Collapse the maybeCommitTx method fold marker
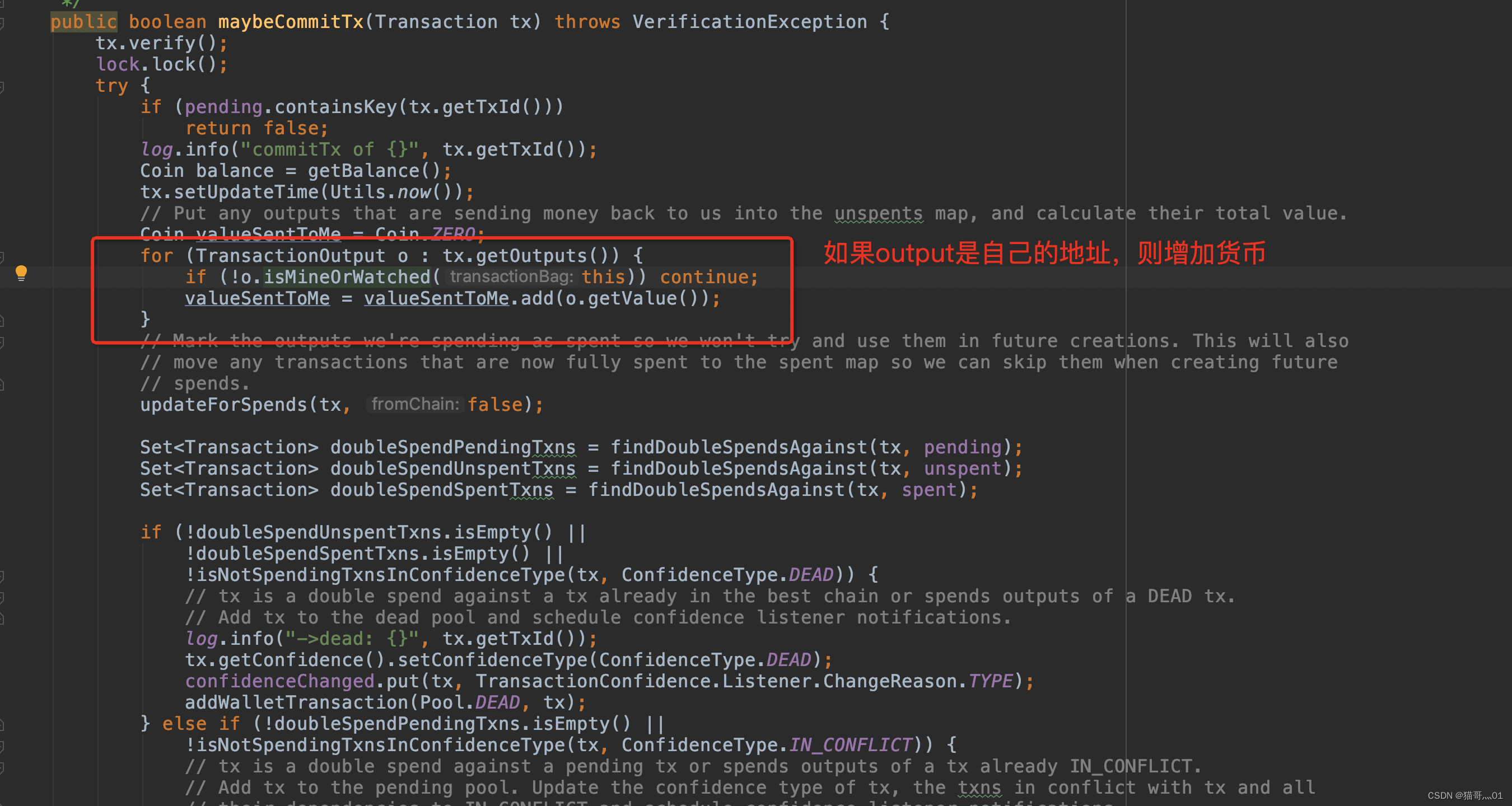Screen dimensions: 1512x806 click(2, 24)
